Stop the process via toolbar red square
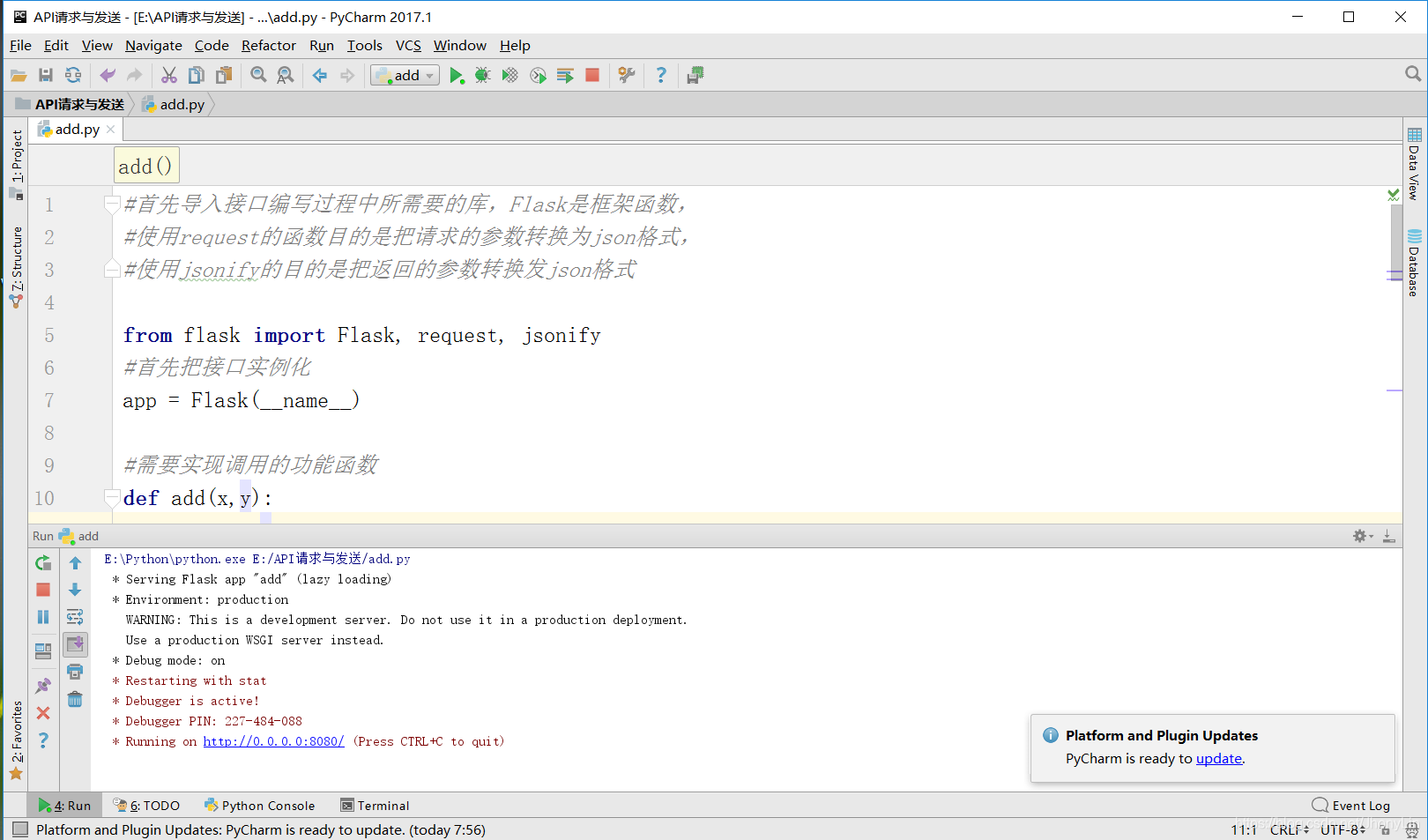Screen dimensions: 1428x840 click(592, 76)
